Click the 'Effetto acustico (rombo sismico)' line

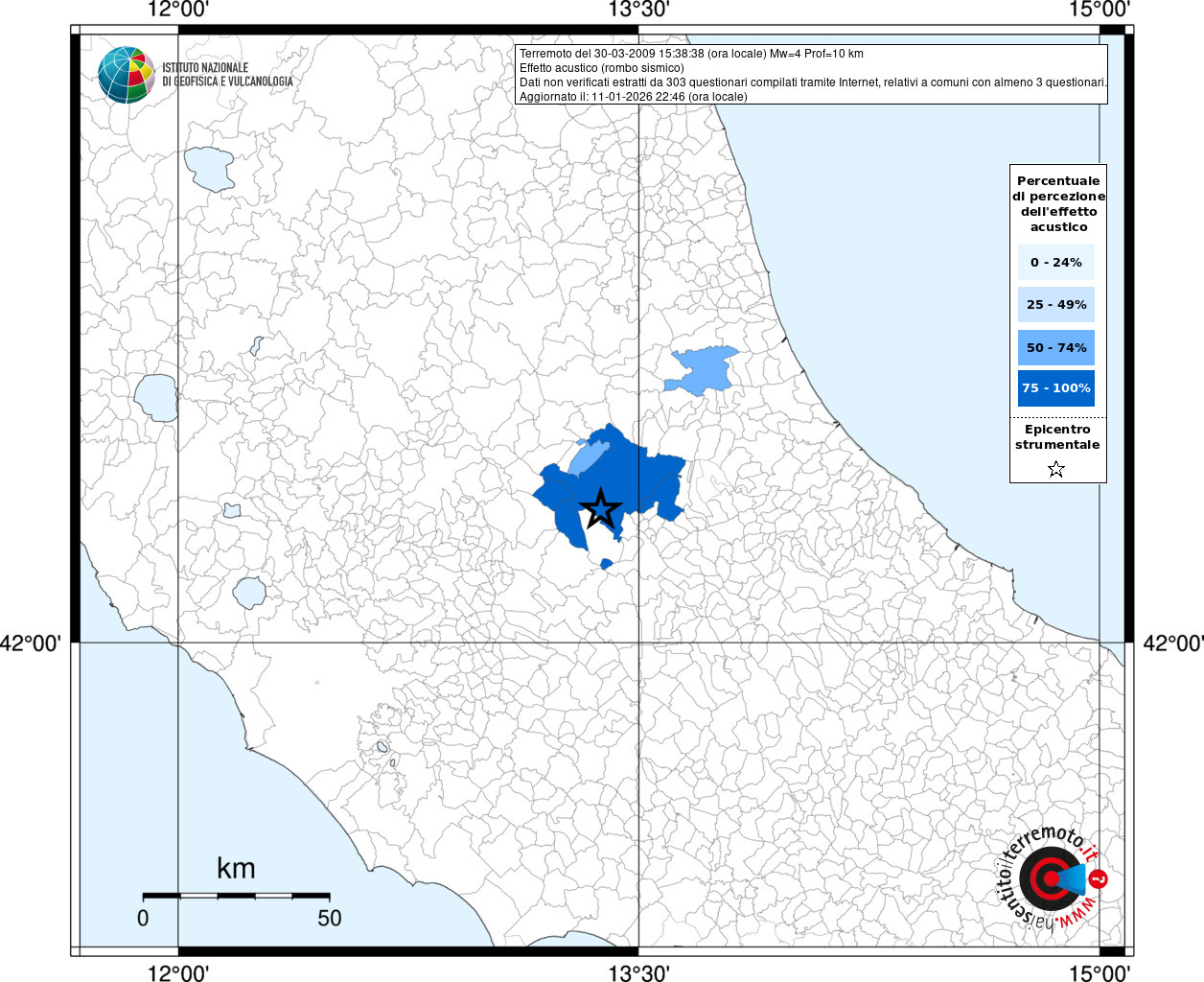tap(602, 68)
